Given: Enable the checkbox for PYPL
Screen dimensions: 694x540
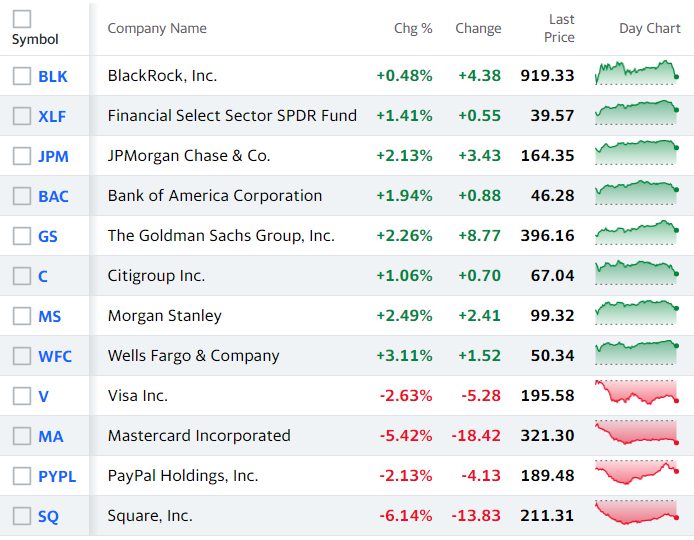Looking at the screenshot, I should [22, 476].
